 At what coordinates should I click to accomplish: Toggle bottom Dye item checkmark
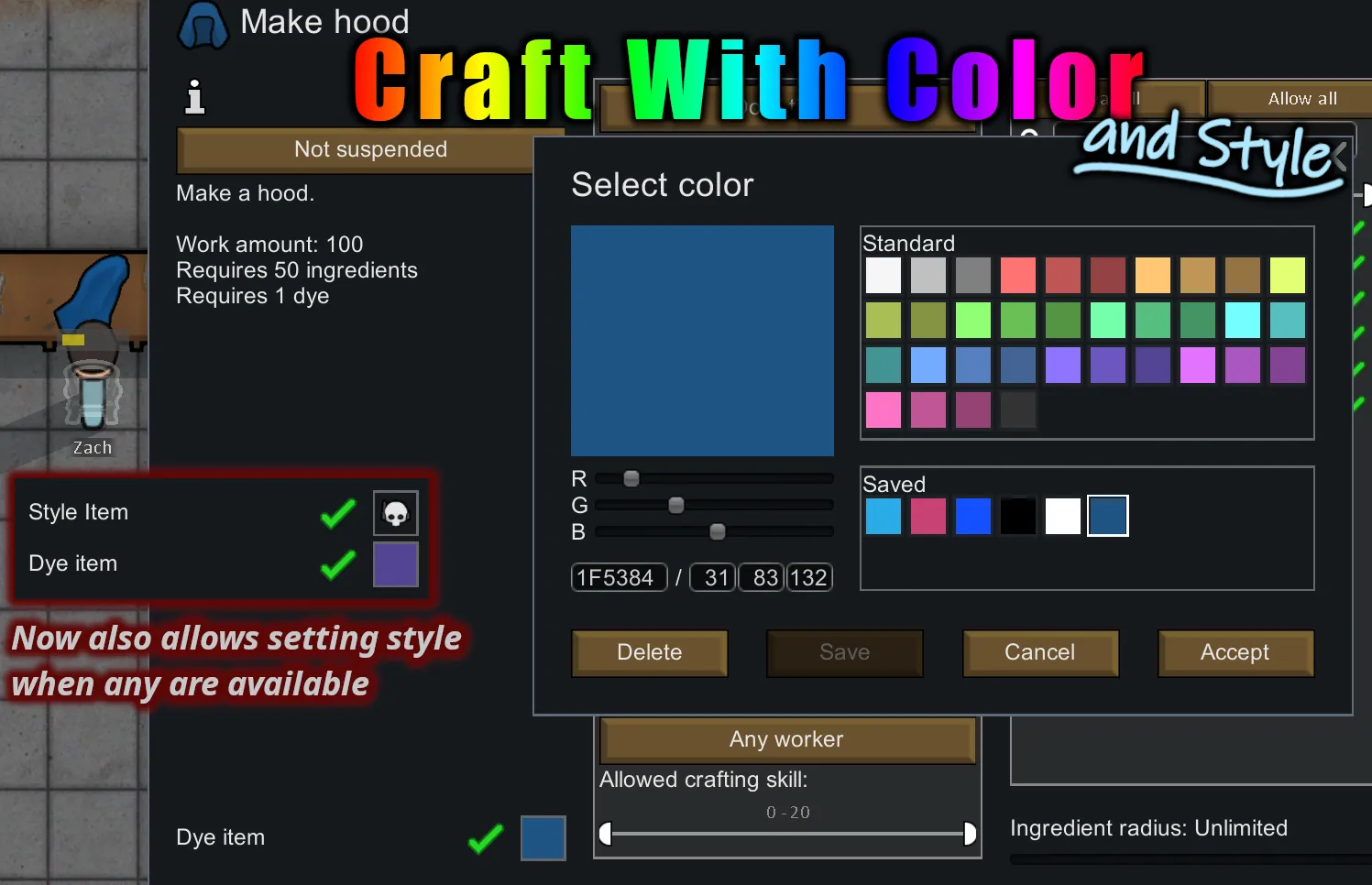pyautogui.click(x=486, y=838)
